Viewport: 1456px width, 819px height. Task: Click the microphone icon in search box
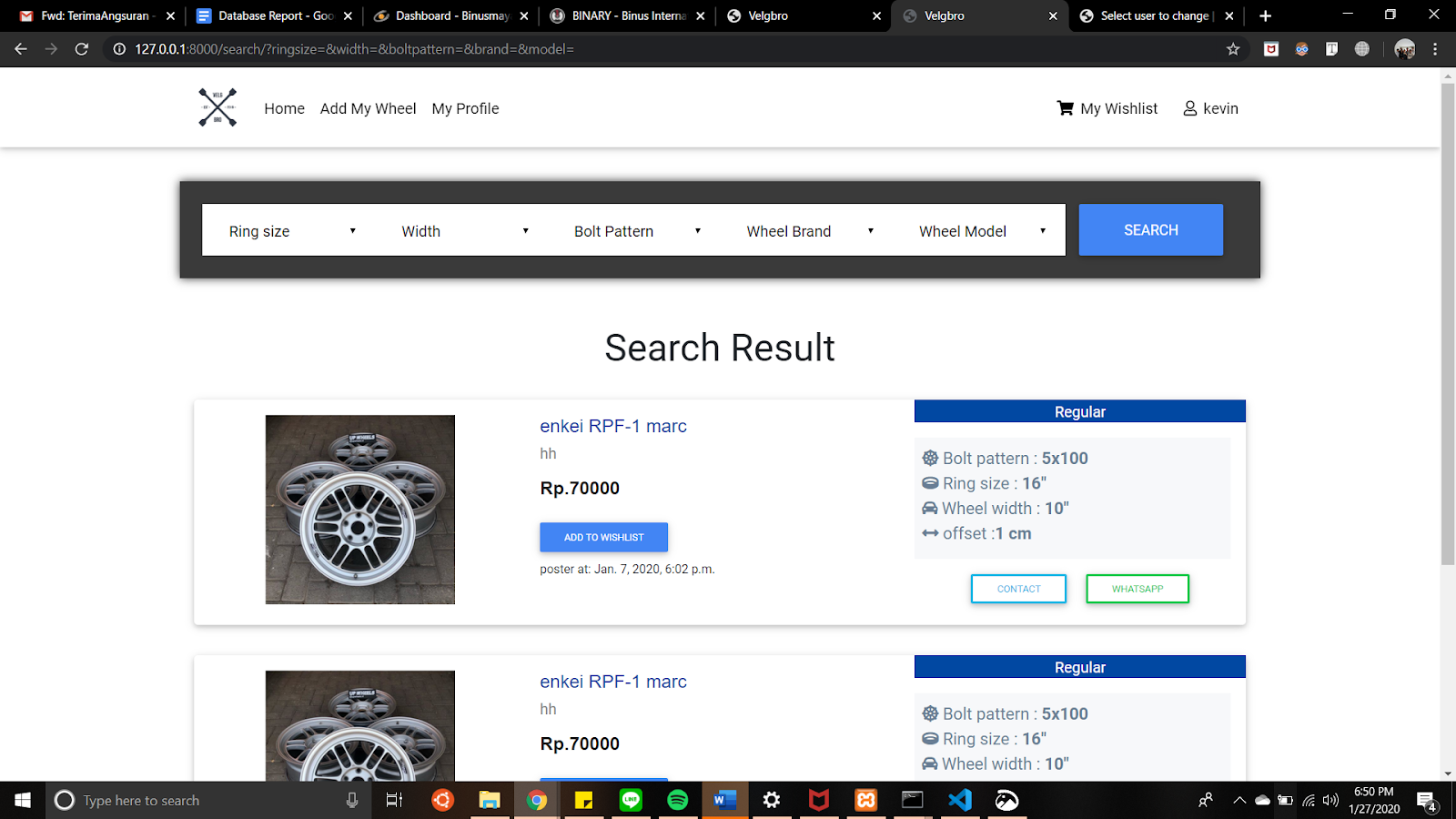pyautogui.click(x=352, y=800)
